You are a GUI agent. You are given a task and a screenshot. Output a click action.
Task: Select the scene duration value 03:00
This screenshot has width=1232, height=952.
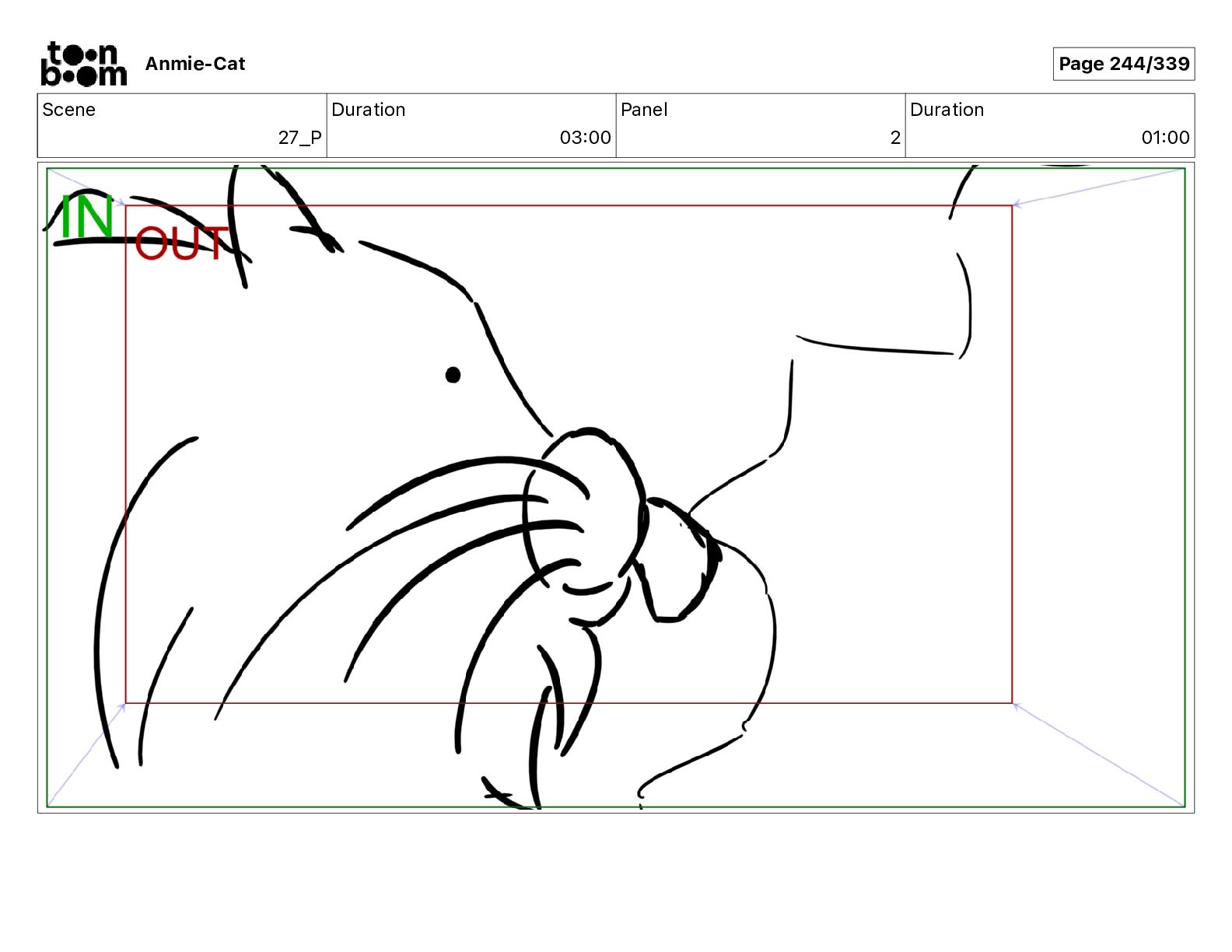click(x=586, y=138)
